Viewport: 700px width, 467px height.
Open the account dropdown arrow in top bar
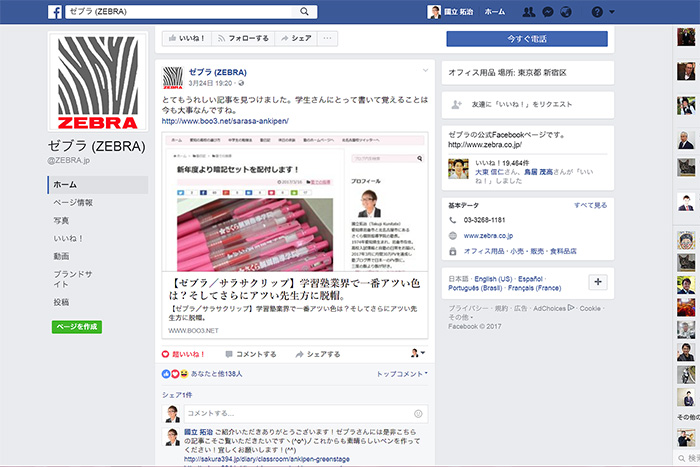(612, 12)
